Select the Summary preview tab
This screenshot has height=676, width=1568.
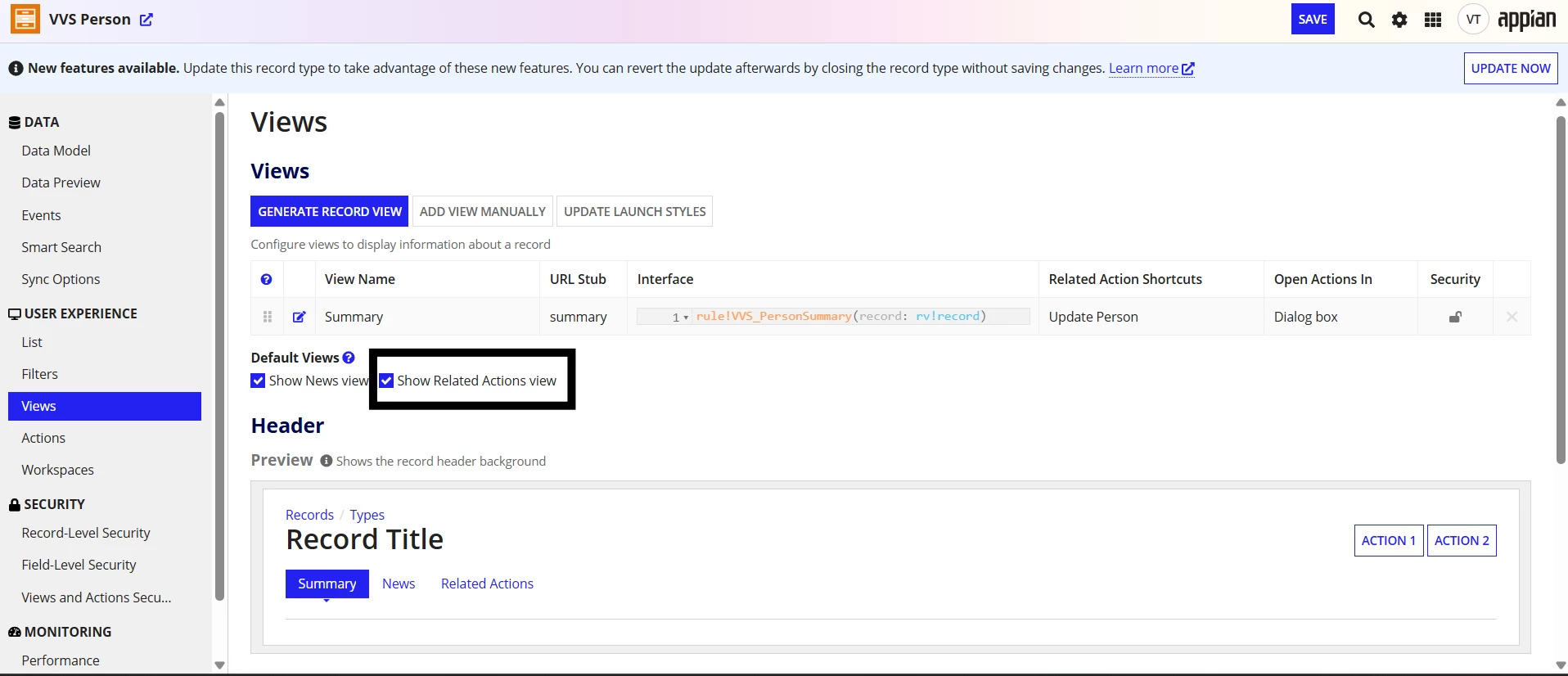click(327, 584)
